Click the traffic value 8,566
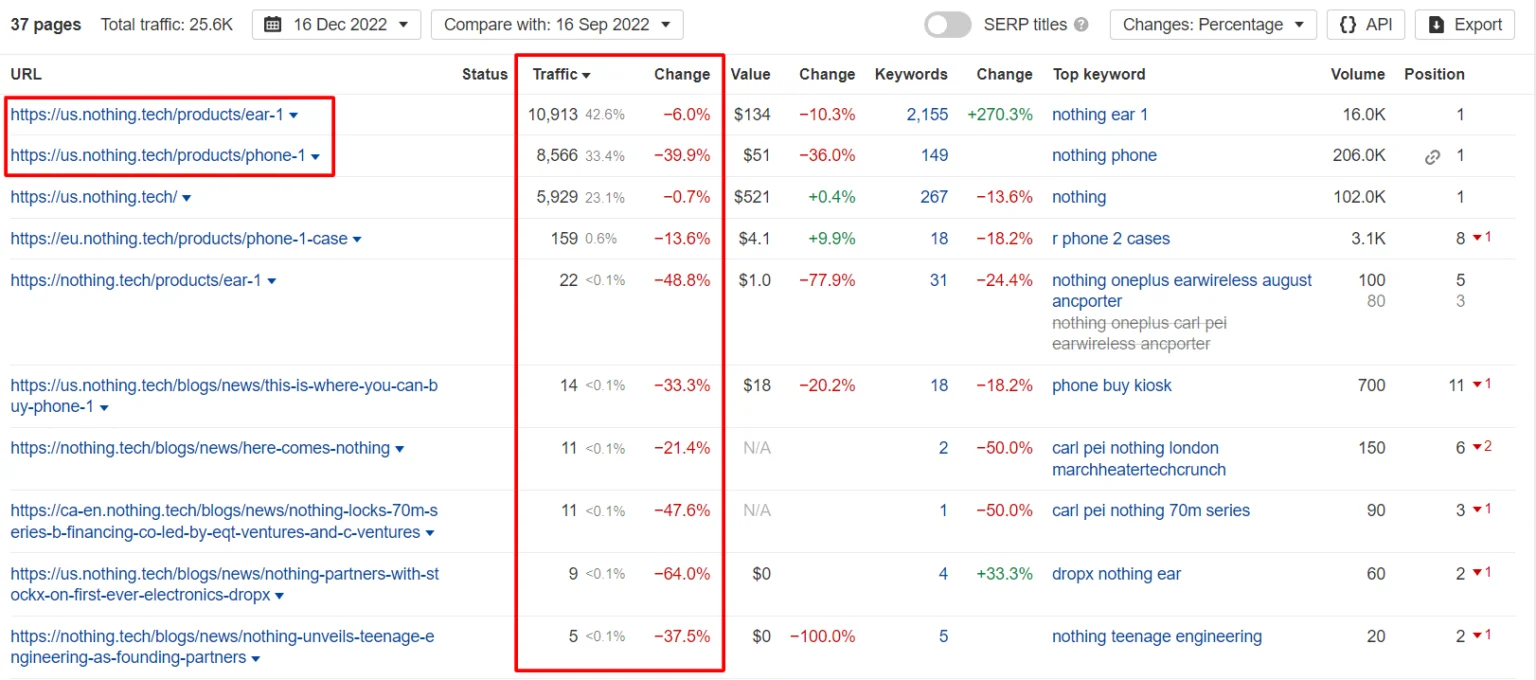Image resolution: width=1536 pixels, height=680 pixels. pos(557,155)
